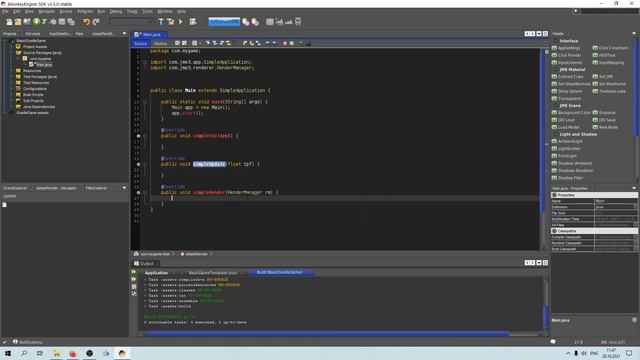Click the New File toolbar icon

pyautogui.click(x=9, y=22)
